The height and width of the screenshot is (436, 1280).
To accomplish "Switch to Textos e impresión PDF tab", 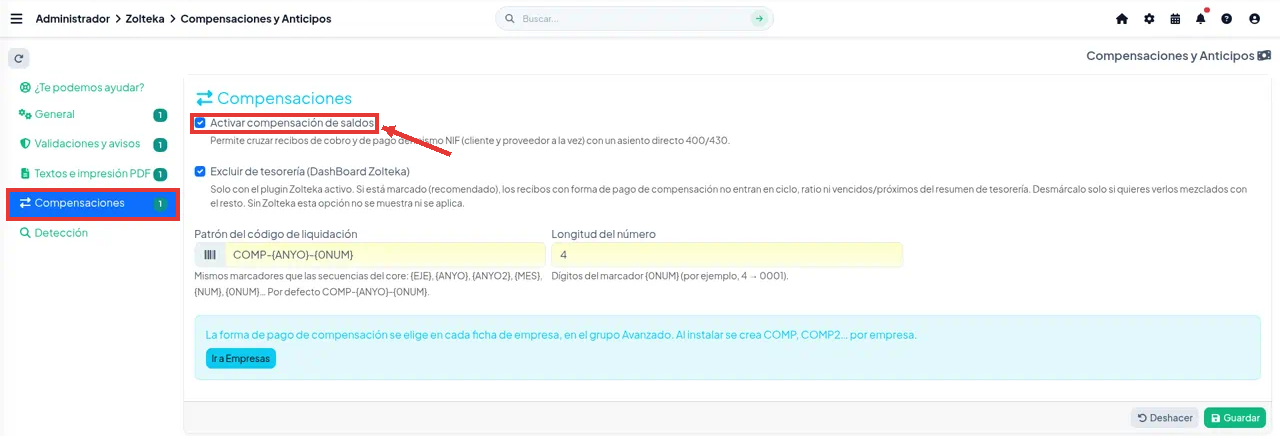I will [x=92, y=174].
